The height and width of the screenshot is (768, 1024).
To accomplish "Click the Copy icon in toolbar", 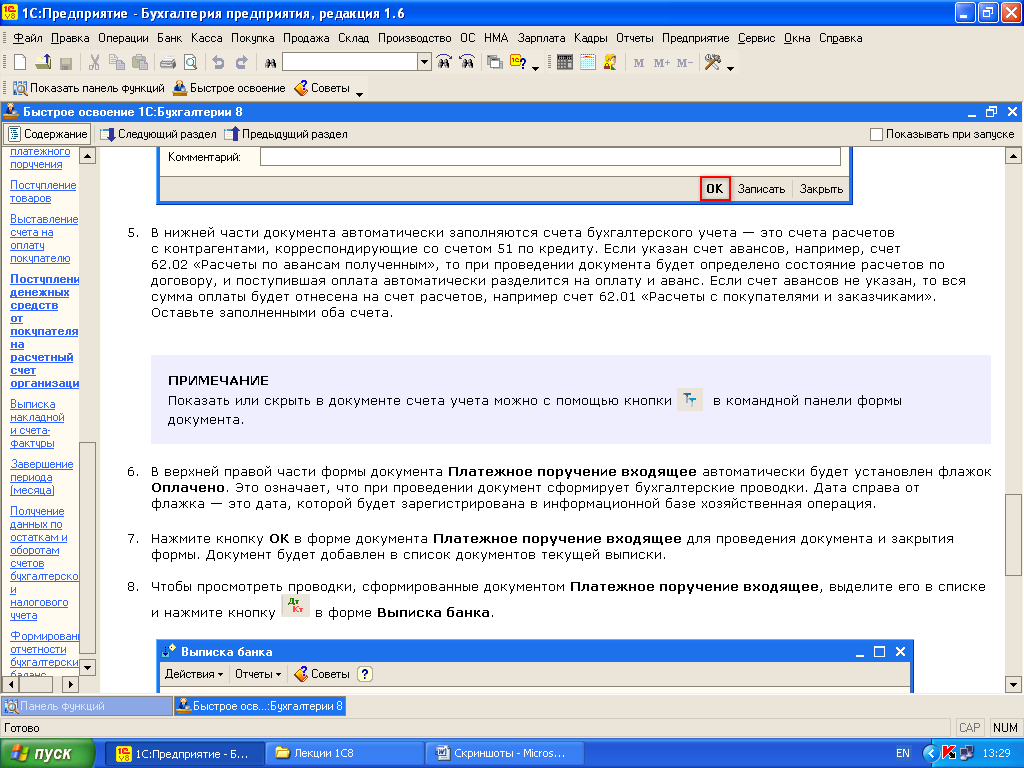I will [117, 63].
